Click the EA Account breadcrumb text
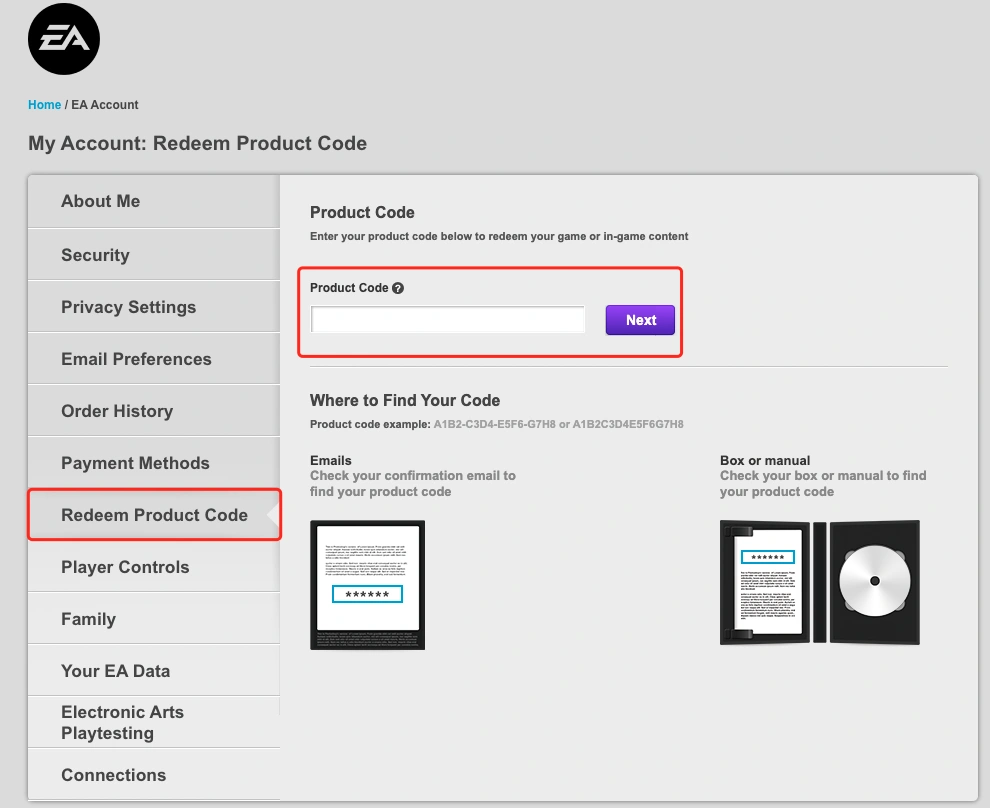990x808 pixels. coord(104,105)
